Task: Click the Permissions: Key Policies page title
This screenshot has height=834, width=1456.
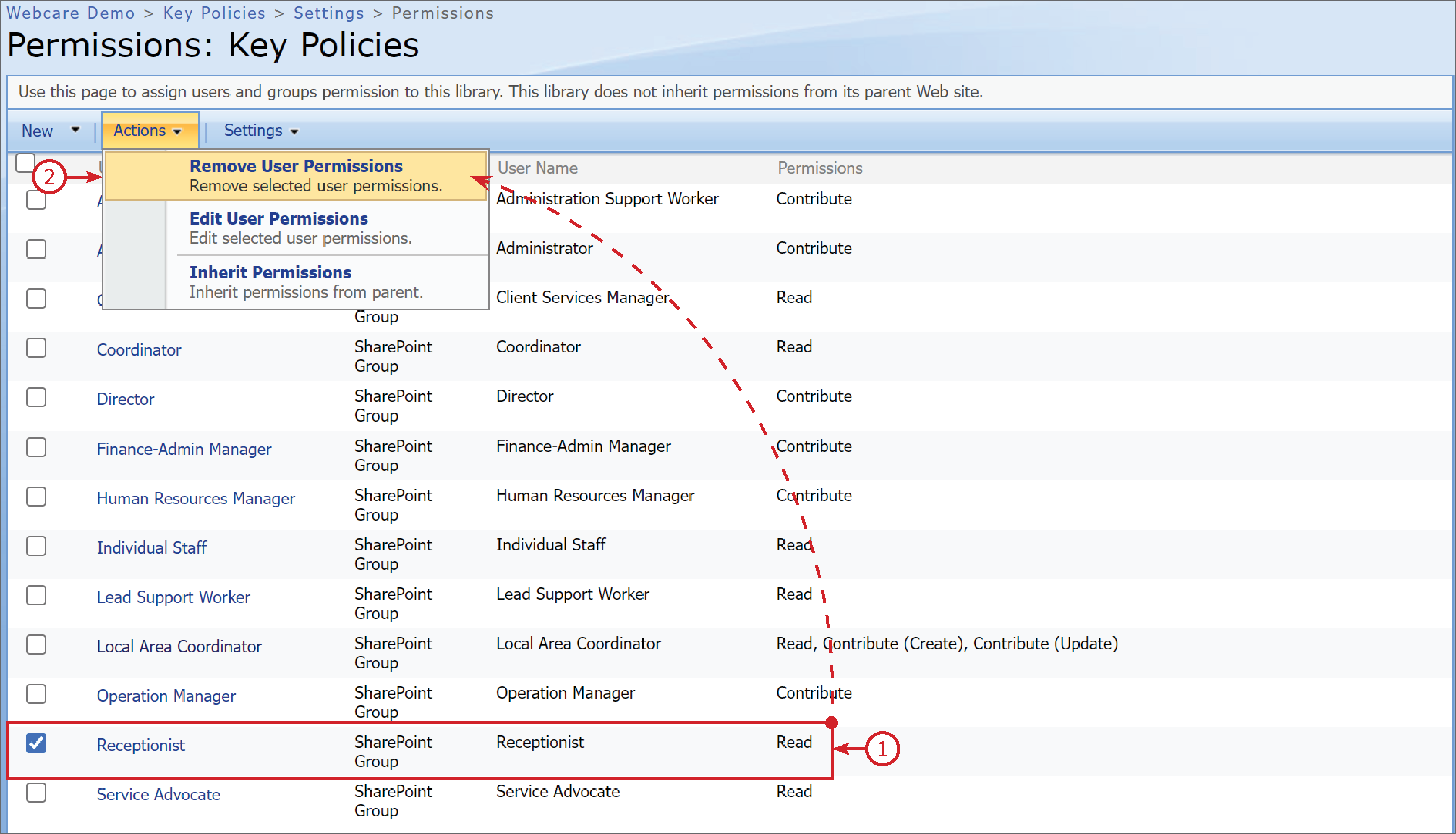Action: point(213,45)
